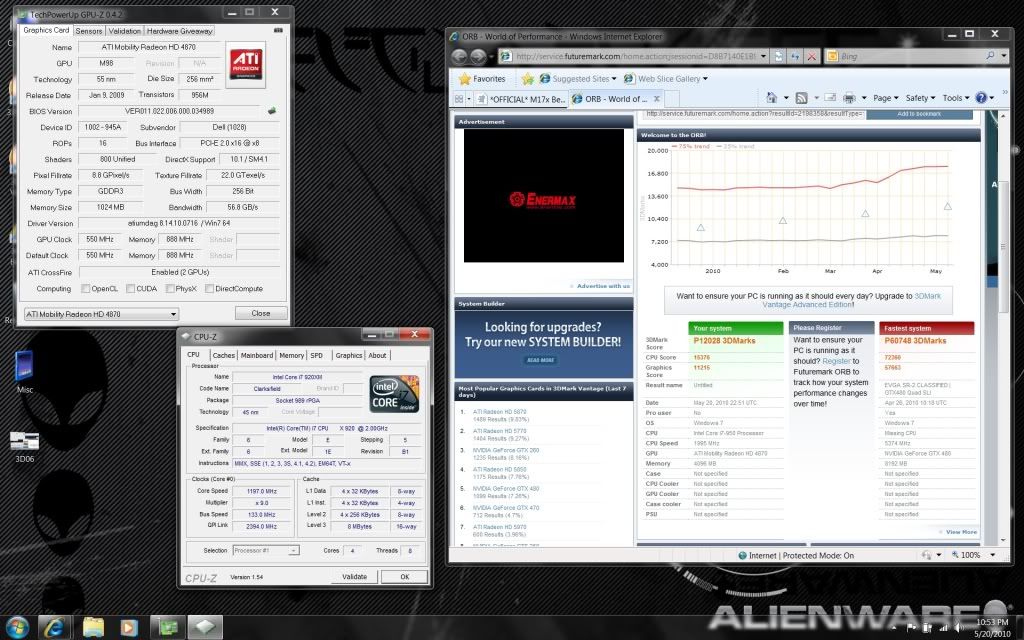Toggle the OpenCL checkbox in GPU-Z
1024x640 pixels.
(85, 289)
